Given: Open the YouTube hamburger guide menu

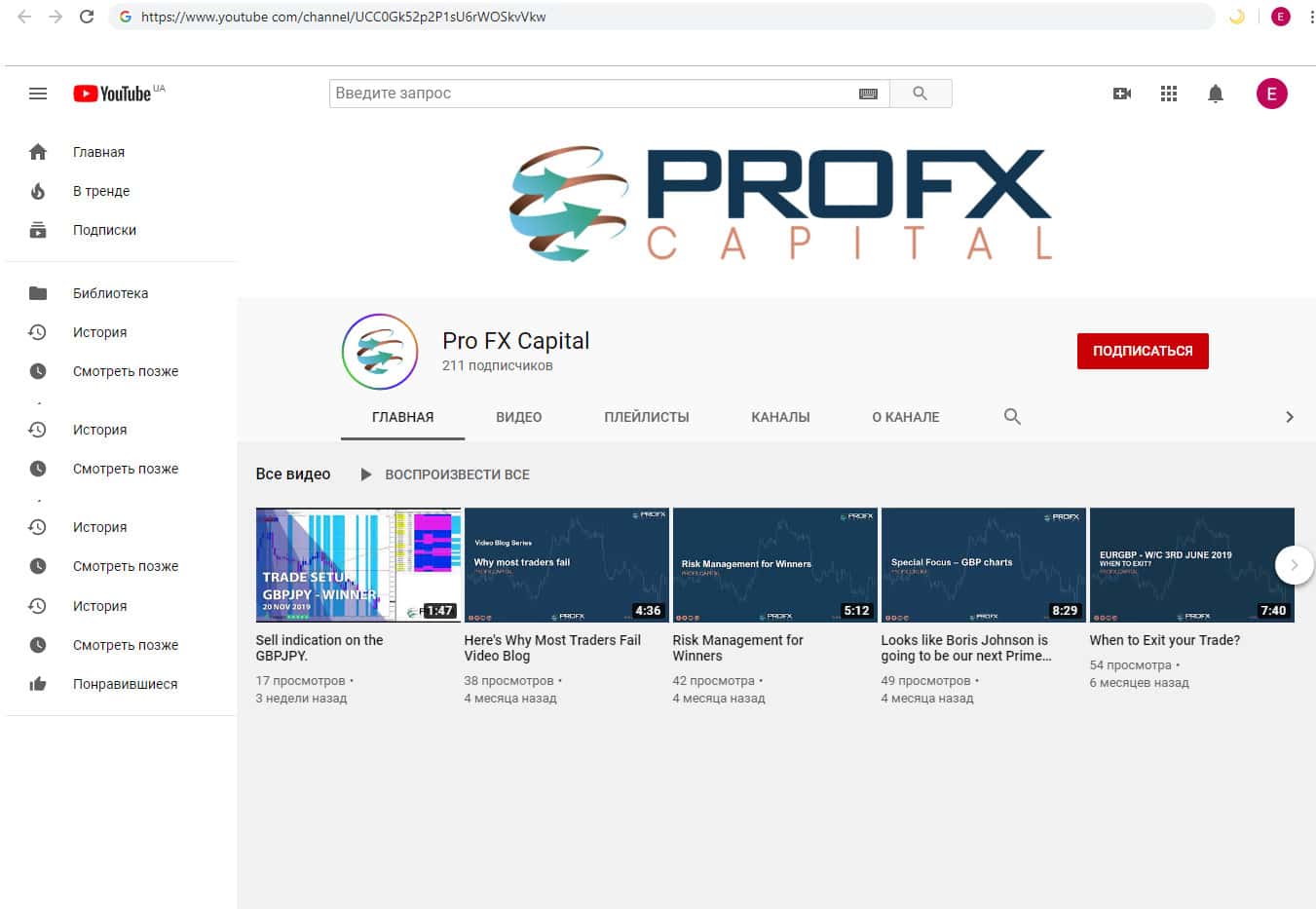Looking at the screenshot, I should [38, 94].
